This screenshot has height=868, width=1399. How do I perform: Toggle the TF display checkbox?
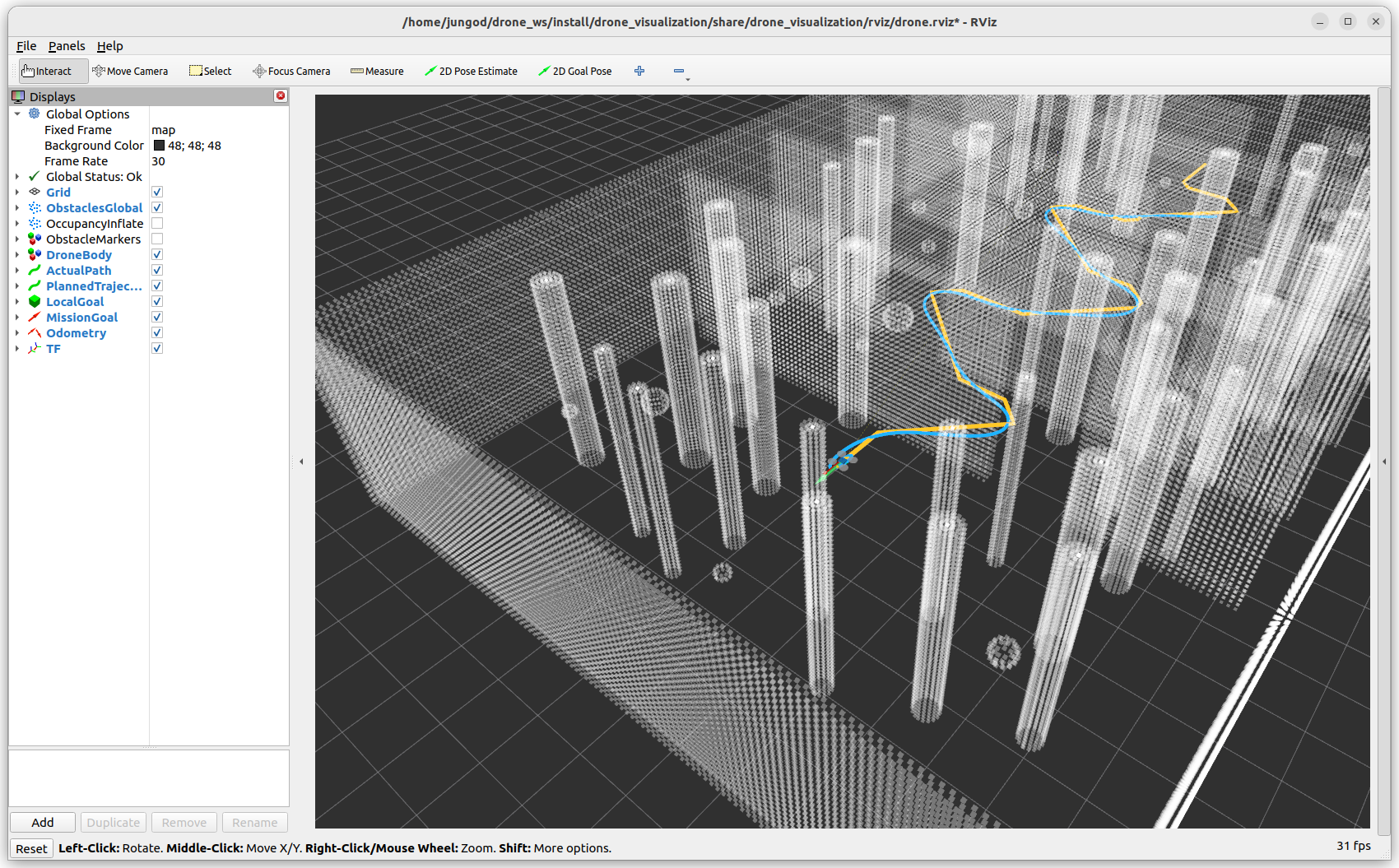click(157, 348)
